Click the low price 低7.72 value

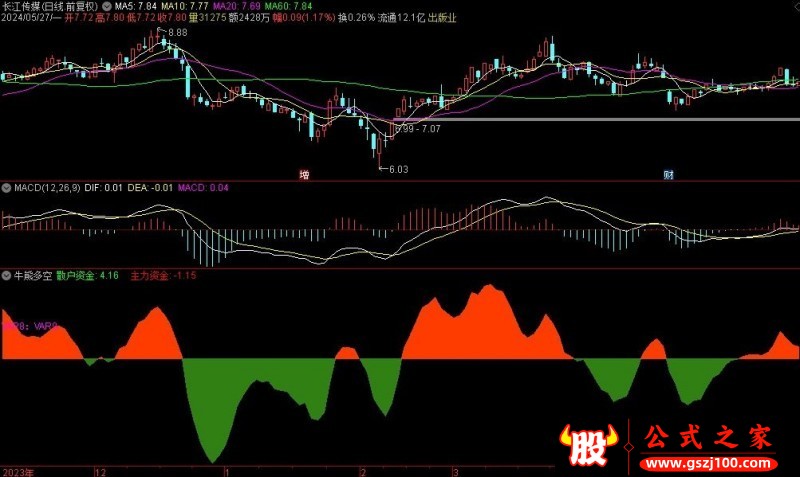click(141, 18)
